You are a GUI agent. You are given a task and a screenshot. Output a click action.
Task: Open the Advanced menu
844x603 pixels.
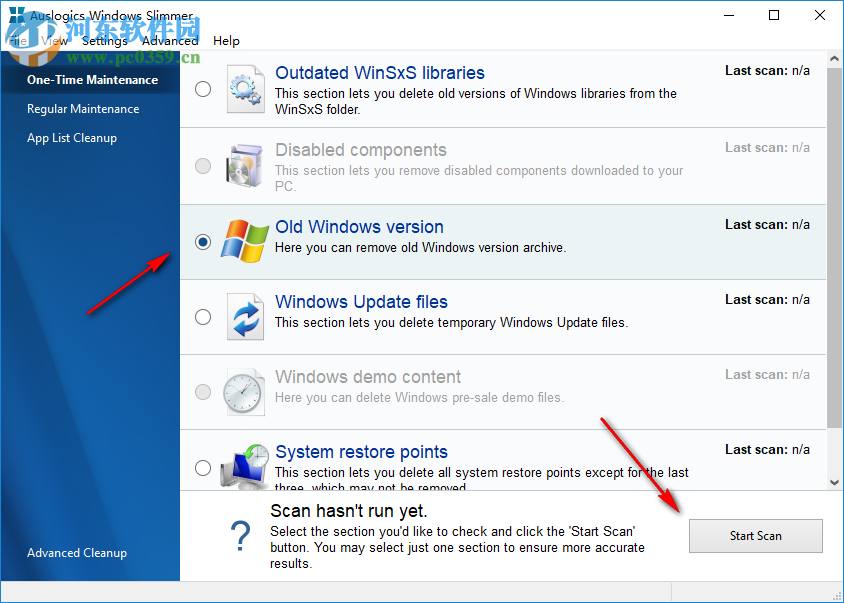pos(170,41)
